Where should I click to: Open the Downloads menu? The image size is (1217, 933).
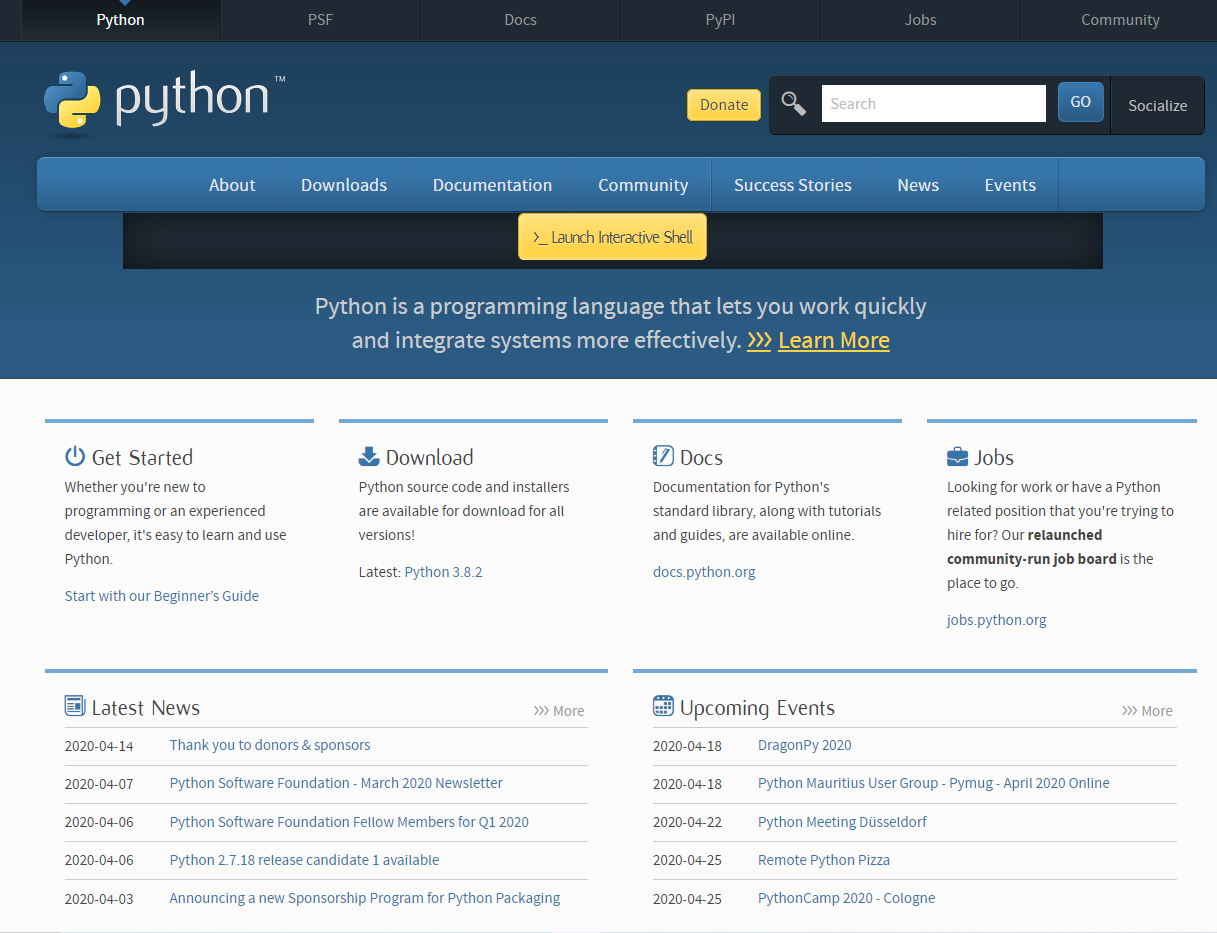[x=344, y=185]
